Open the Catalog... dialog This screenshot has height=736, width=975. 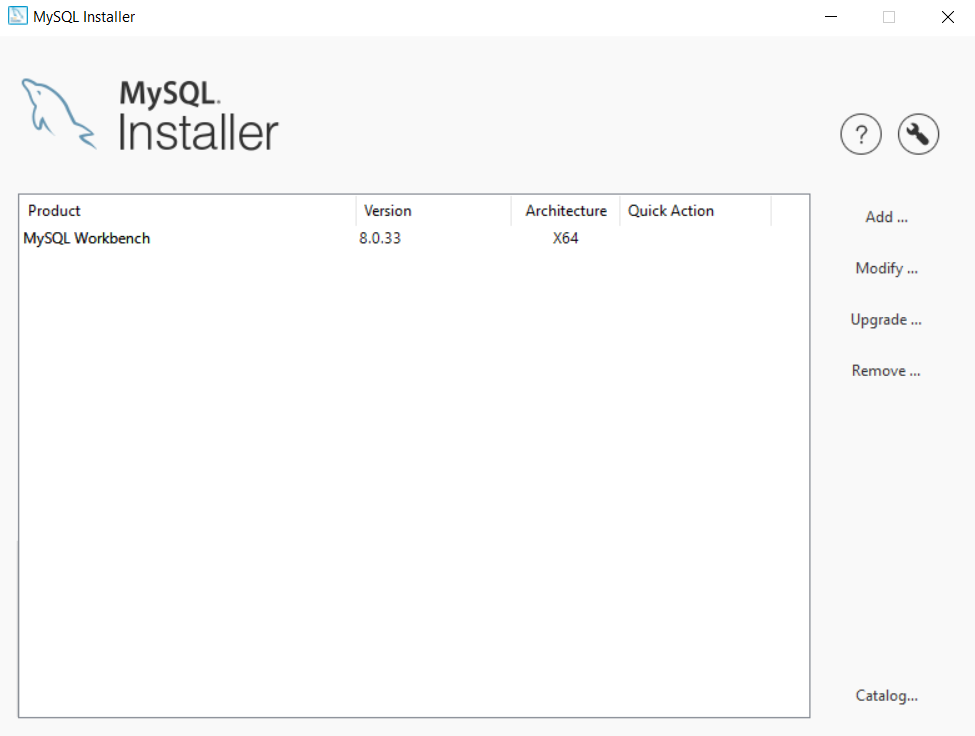[x=885, y=695]
